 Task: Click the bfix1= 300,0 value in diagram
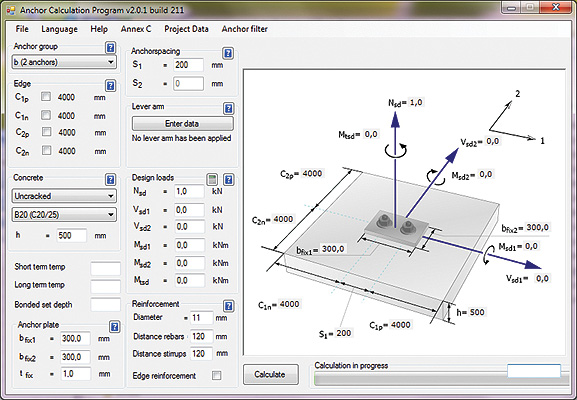coord(333,249)
